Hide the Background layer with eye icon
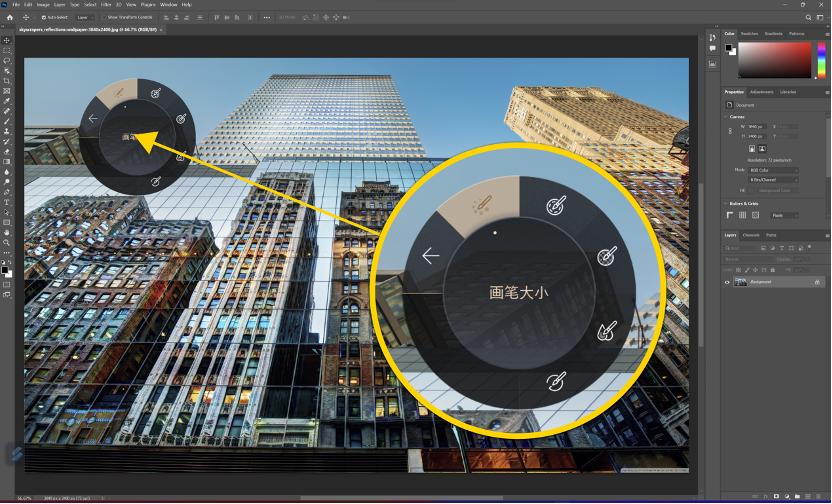Viewport: 832px width, 504px height. 727,283
